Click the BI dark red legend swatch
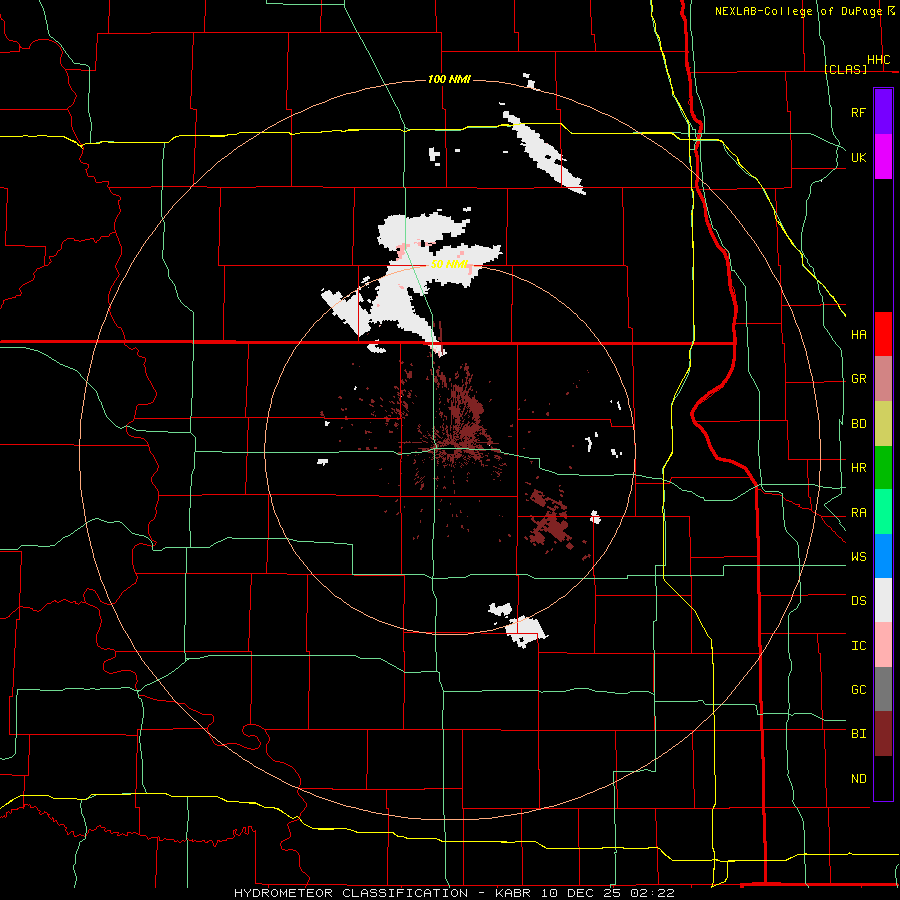The width and height of the screenshot is (900, 900). (x=883, y=733)
